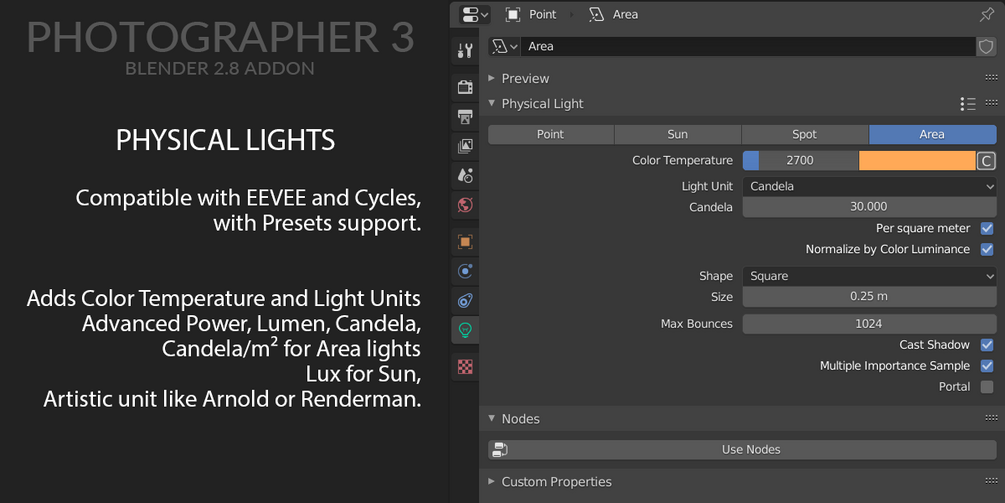Viewport: 1005px width, 503px height.
Task: Open the Physics properties icon
Action: pos(465,271)
